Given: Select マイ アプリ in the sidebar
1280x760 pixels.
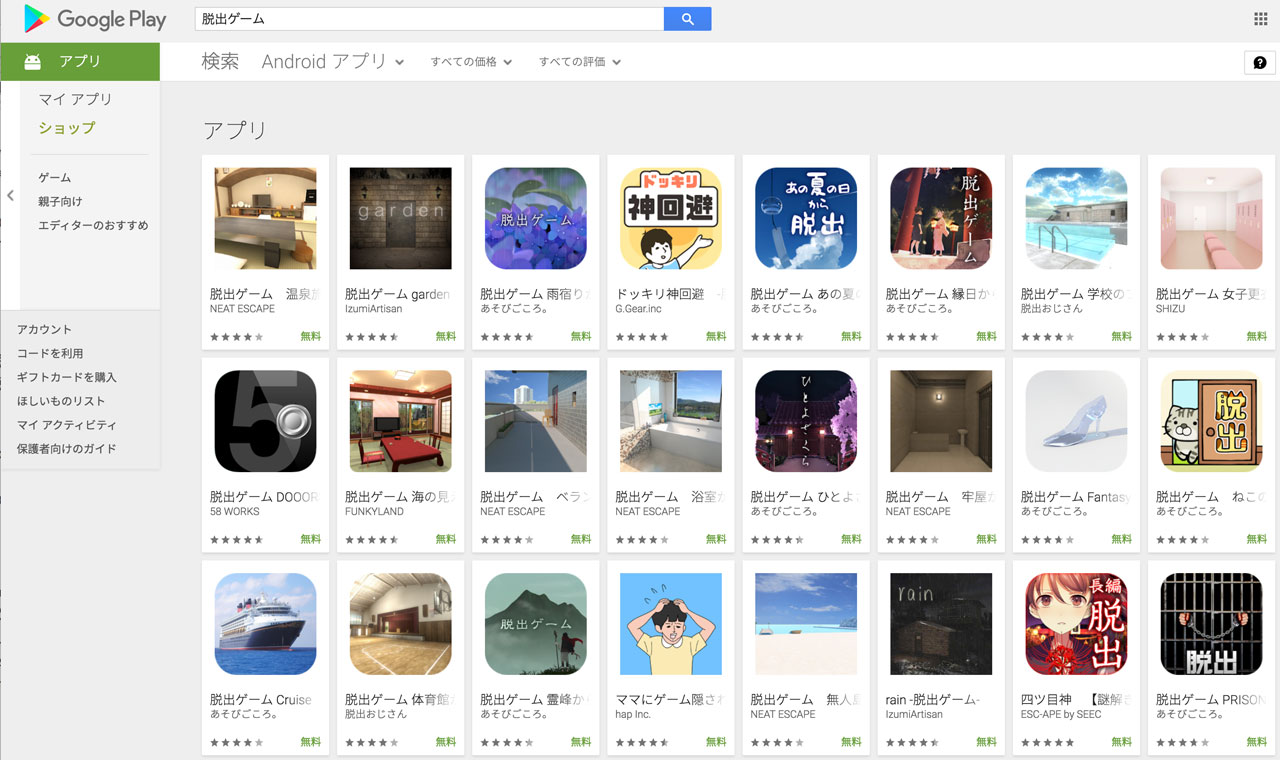Looking at the screenshot, I should tap(76, 99).
